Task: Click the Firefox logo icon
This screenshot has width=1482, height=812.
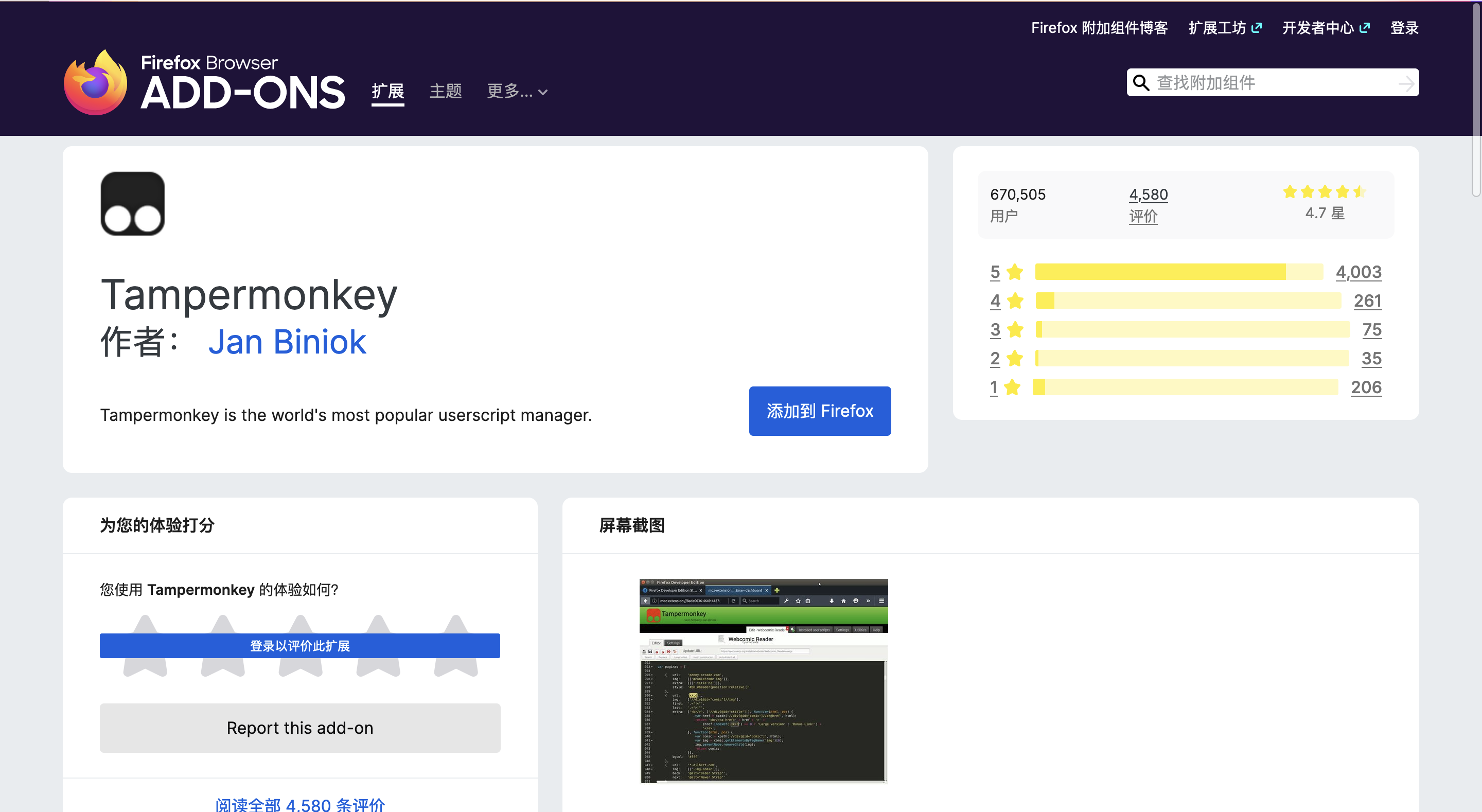Action: [95, 83]
